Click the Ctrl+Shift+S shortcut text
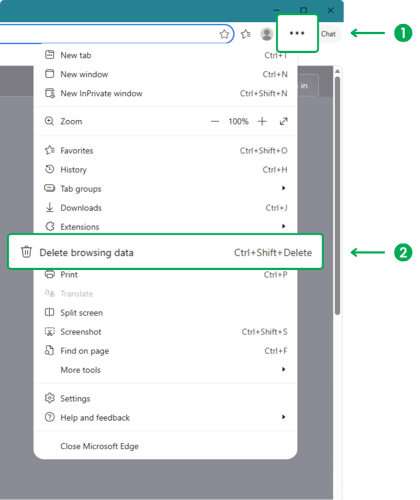 [x=264, y=332]
